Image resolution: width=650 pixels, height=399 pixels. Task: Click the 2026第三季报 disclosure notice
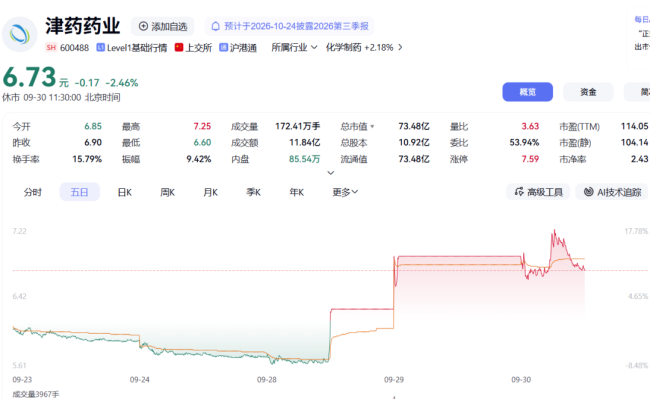289,27
